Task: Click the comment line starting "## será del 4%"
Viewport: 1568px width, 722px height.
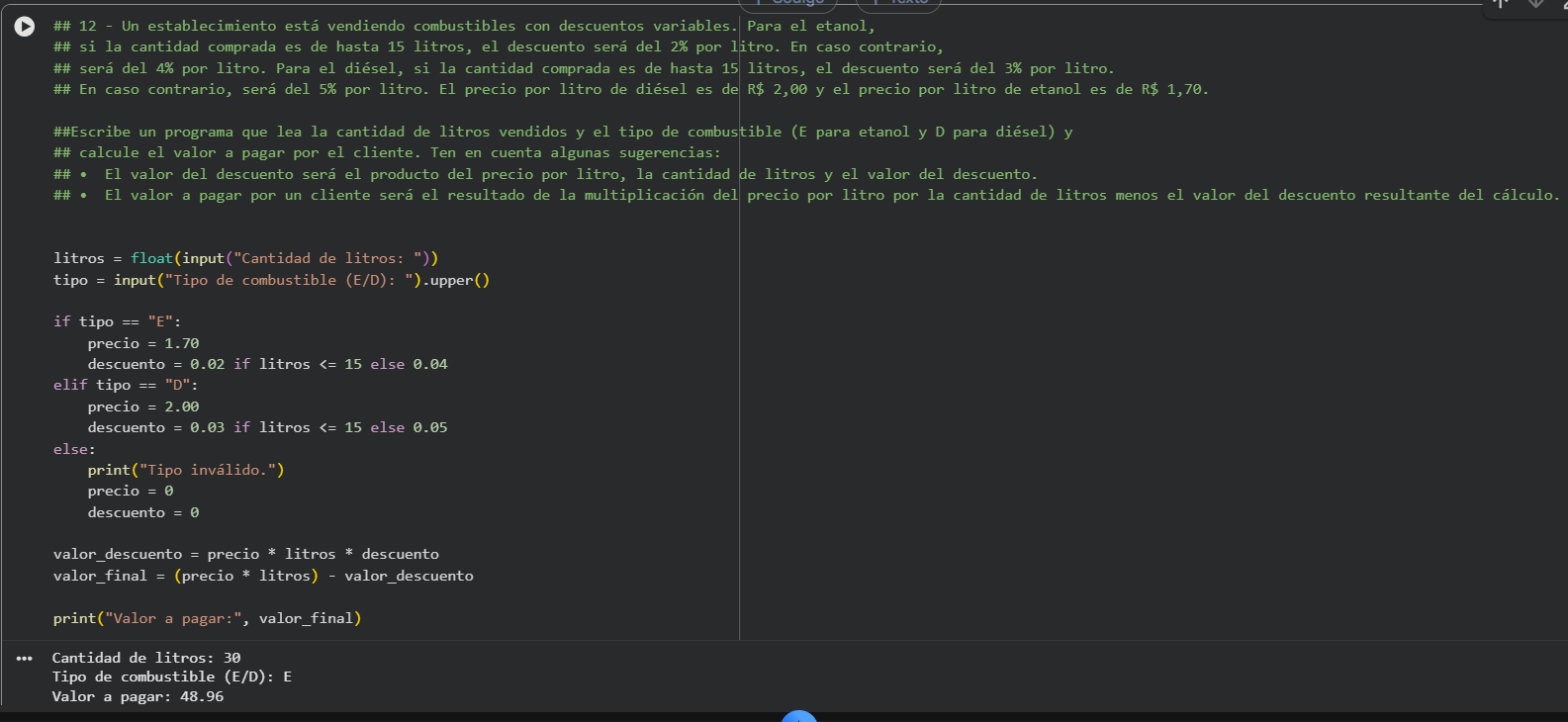Action: click(x=584, y=68)
